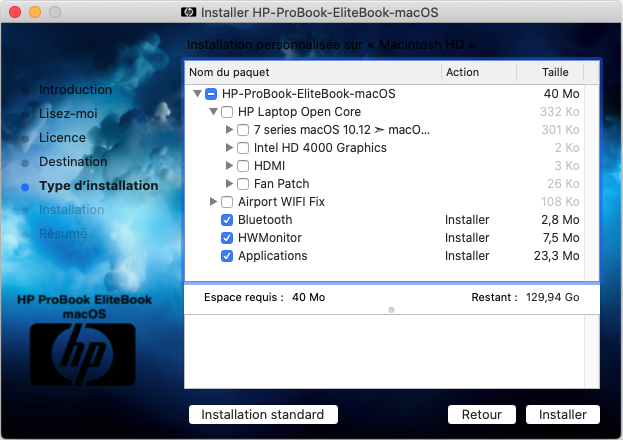
Task: Check the HDMI package checkbox
Action: pos(243,166)
